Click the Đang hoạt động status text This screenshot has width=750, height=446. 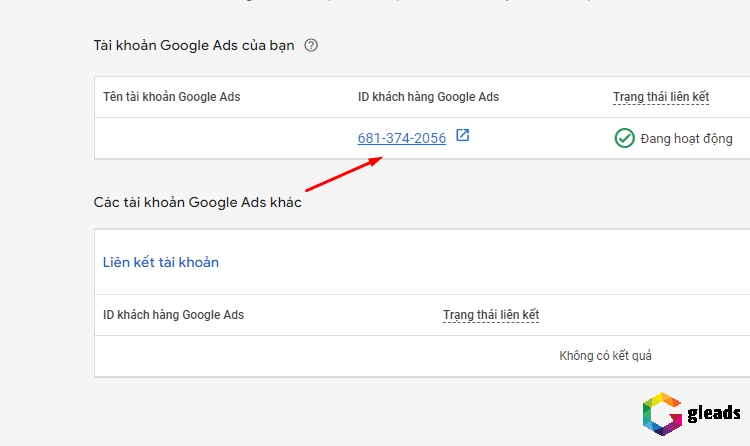tap(687, 139)
